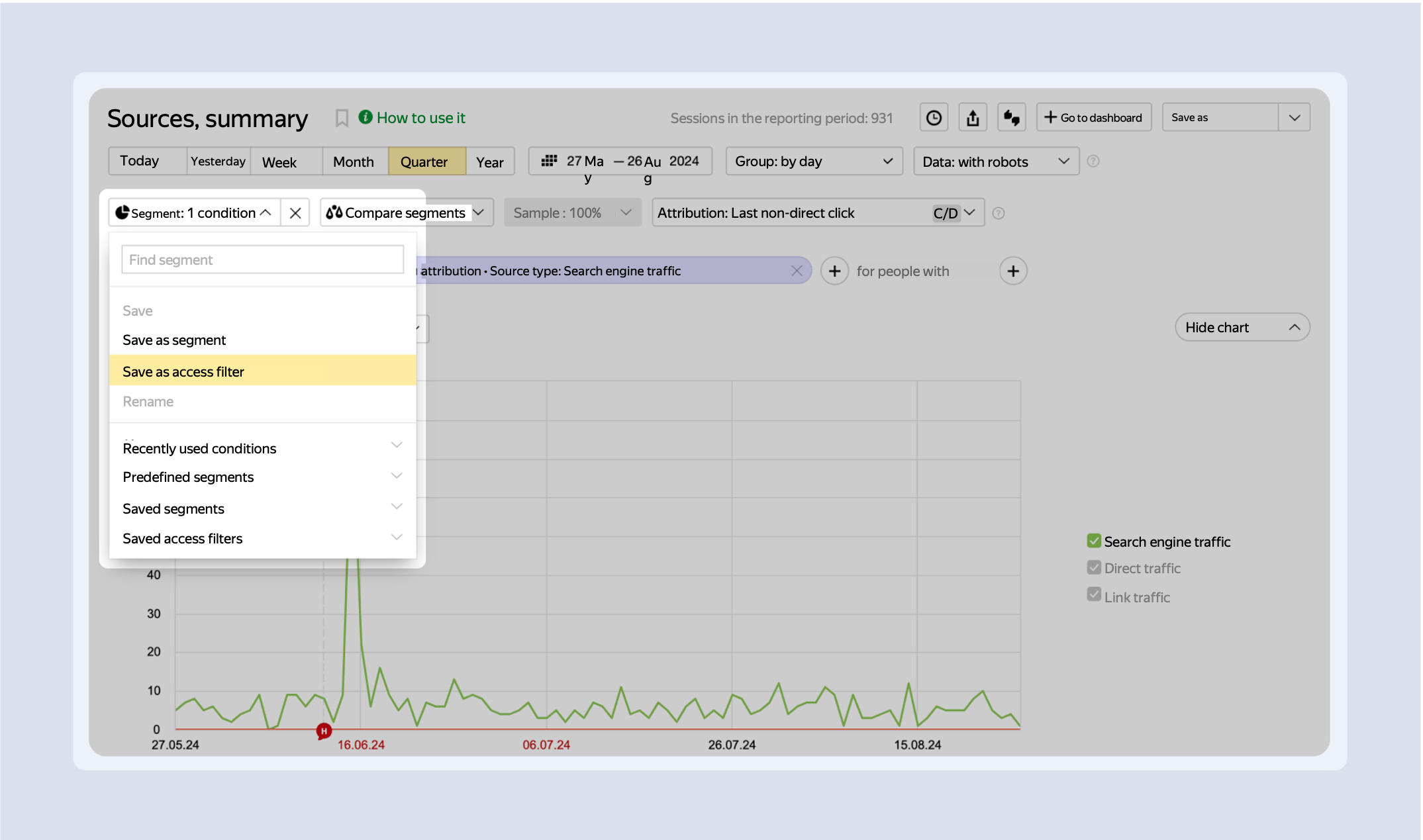The width and height of the screenshot is (1423, 840).
Task: Select the greyed Save menu item
Action: 263,311
